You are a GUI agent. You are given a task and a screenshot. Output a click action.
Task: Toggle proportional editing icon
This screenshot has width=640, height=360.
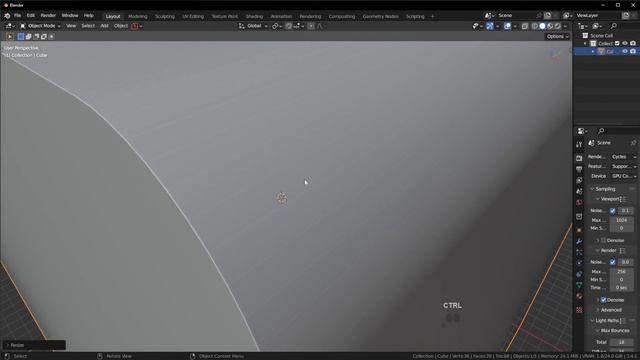click(x=311, y=26)
